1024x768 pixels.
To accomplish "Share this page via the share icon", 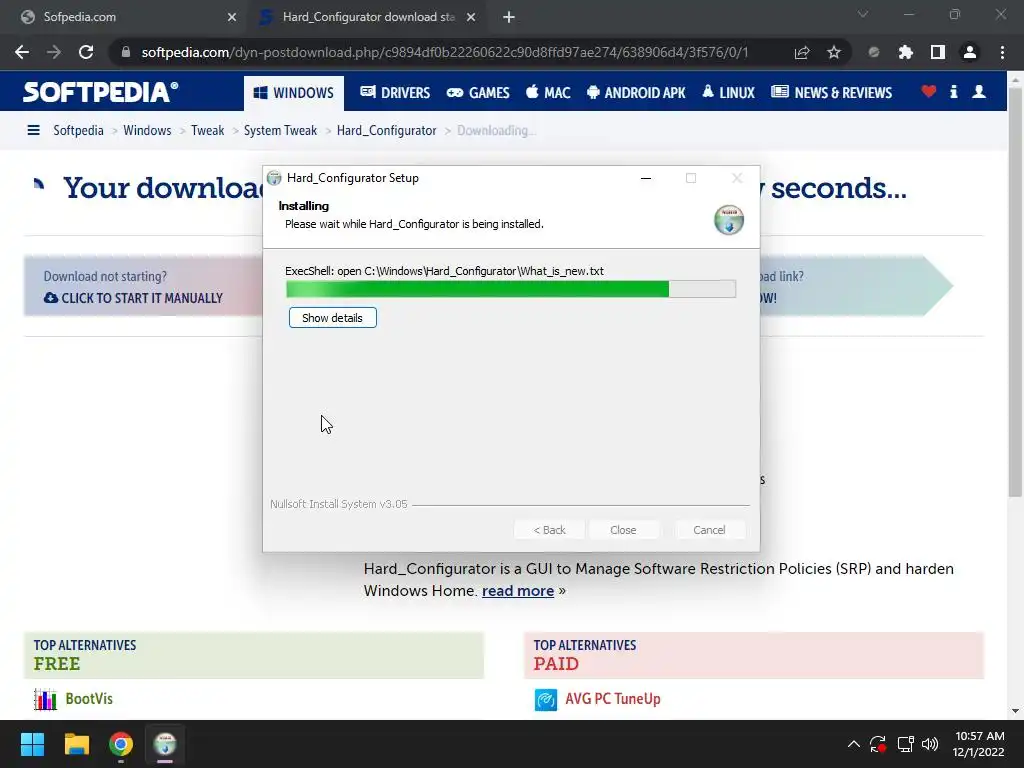I will [x=802, y=52].
